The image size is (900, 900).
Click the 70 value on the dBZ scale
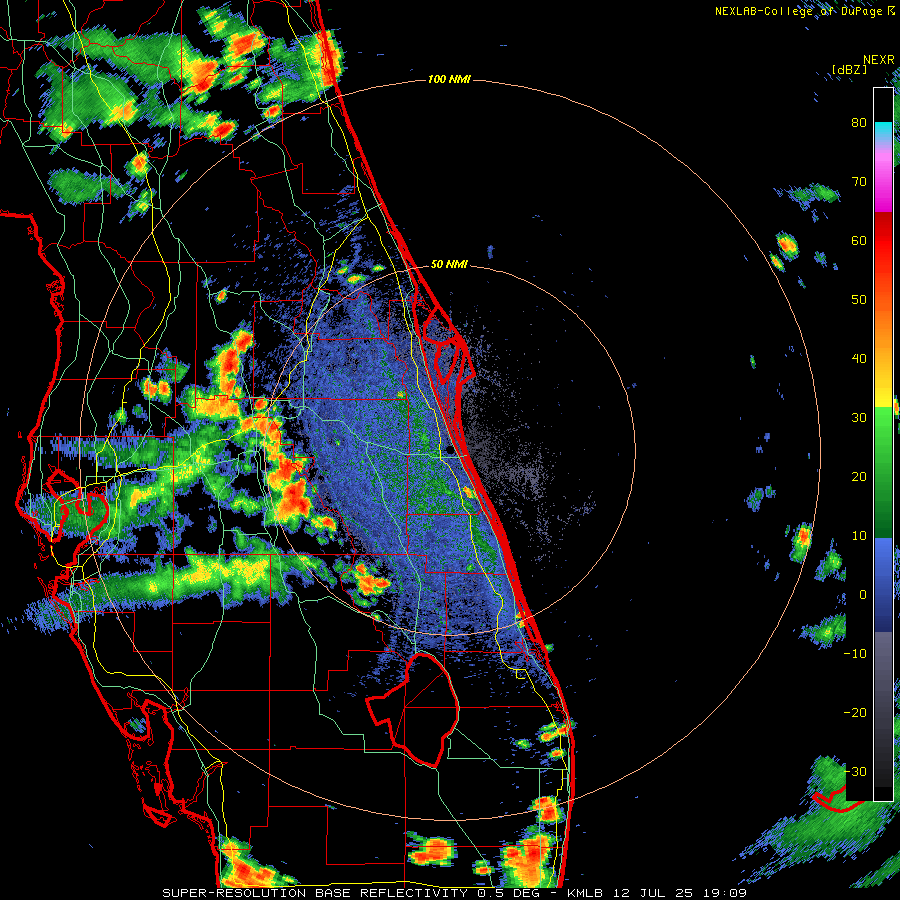[x=859, y=181]
